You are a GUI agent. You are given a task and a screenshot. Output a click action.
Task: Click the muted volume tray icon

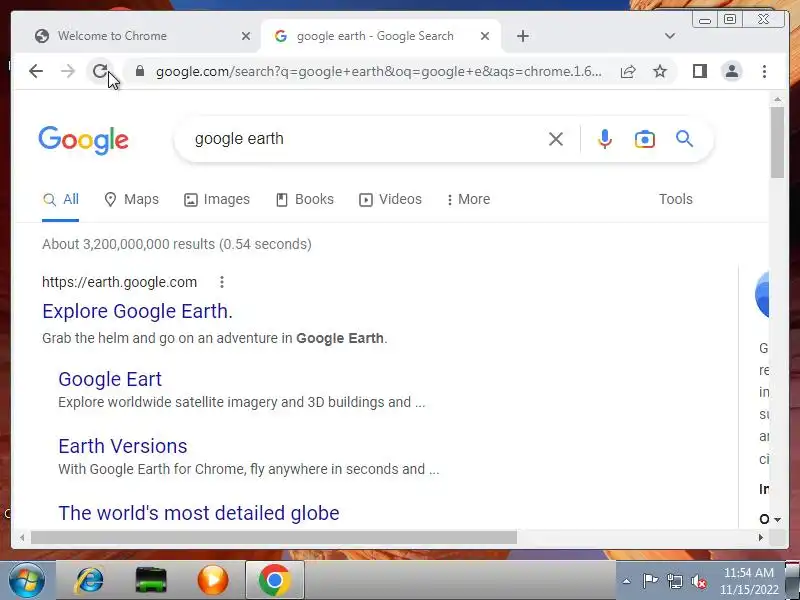[698, 581]
